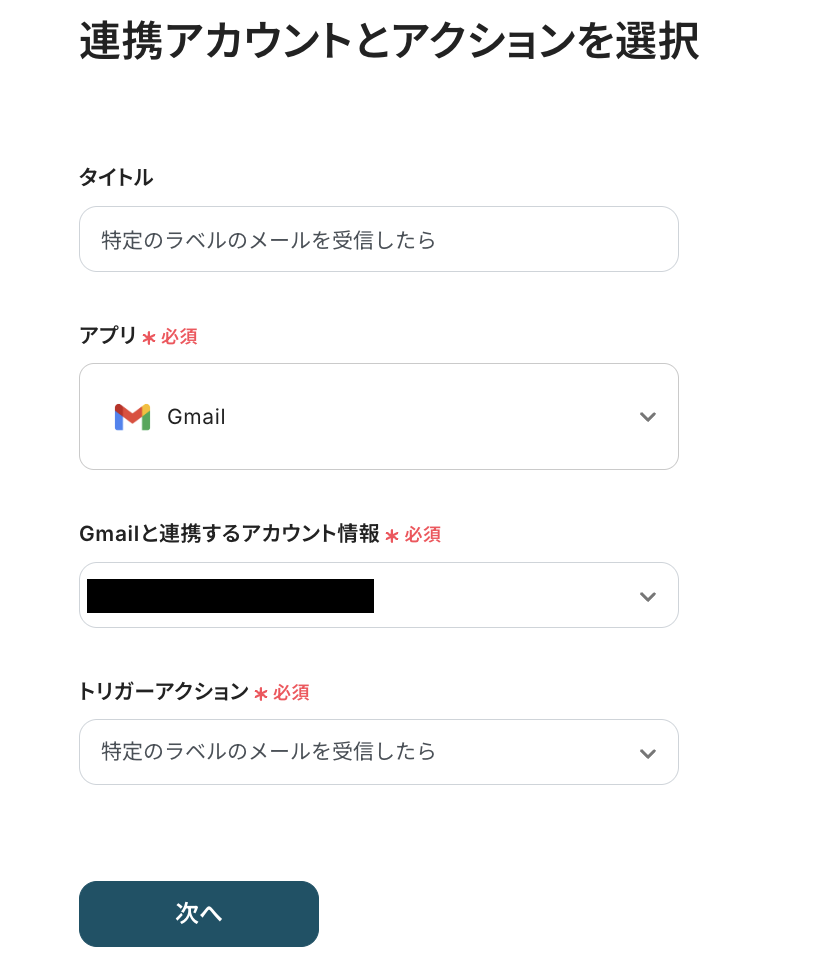Expand the トリガーアクション dropdown chevron
This screenshot has width=832, height=978.
[x=647, y=753]
